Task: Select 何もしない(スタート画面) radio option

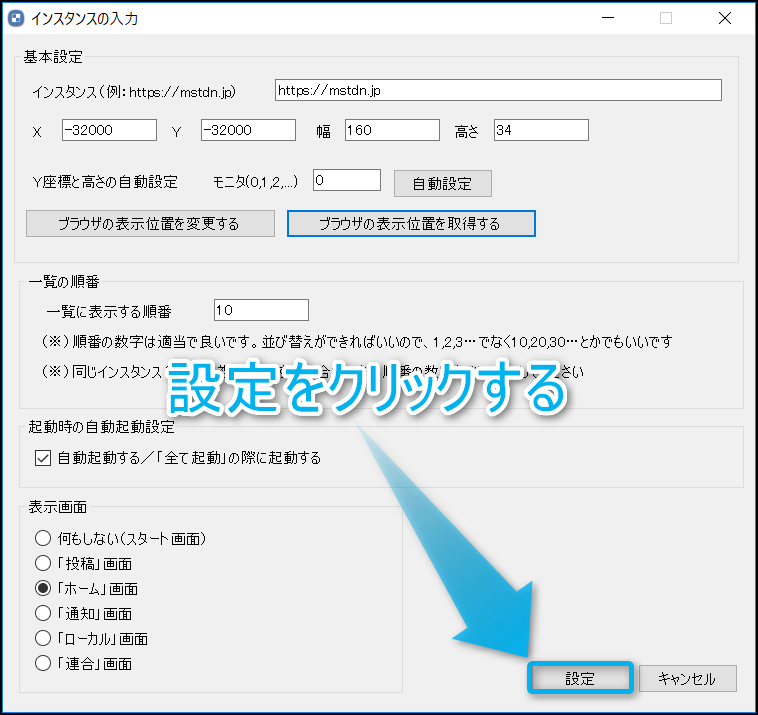Action: click(x=43, y=538)
